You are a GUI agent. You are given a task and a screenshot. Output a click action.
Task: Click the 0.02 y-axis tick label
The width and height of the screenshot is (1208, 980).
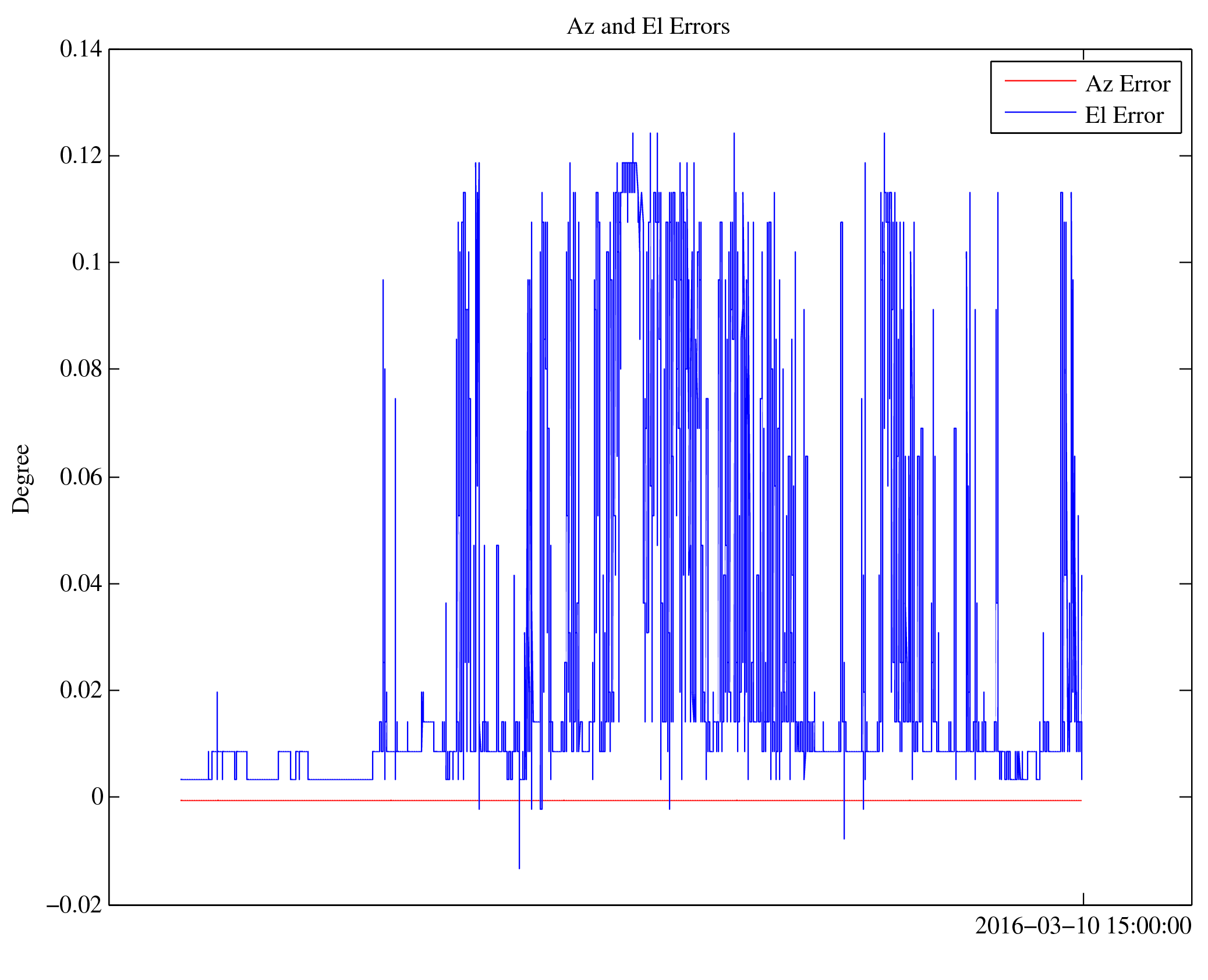pos(80,690)
